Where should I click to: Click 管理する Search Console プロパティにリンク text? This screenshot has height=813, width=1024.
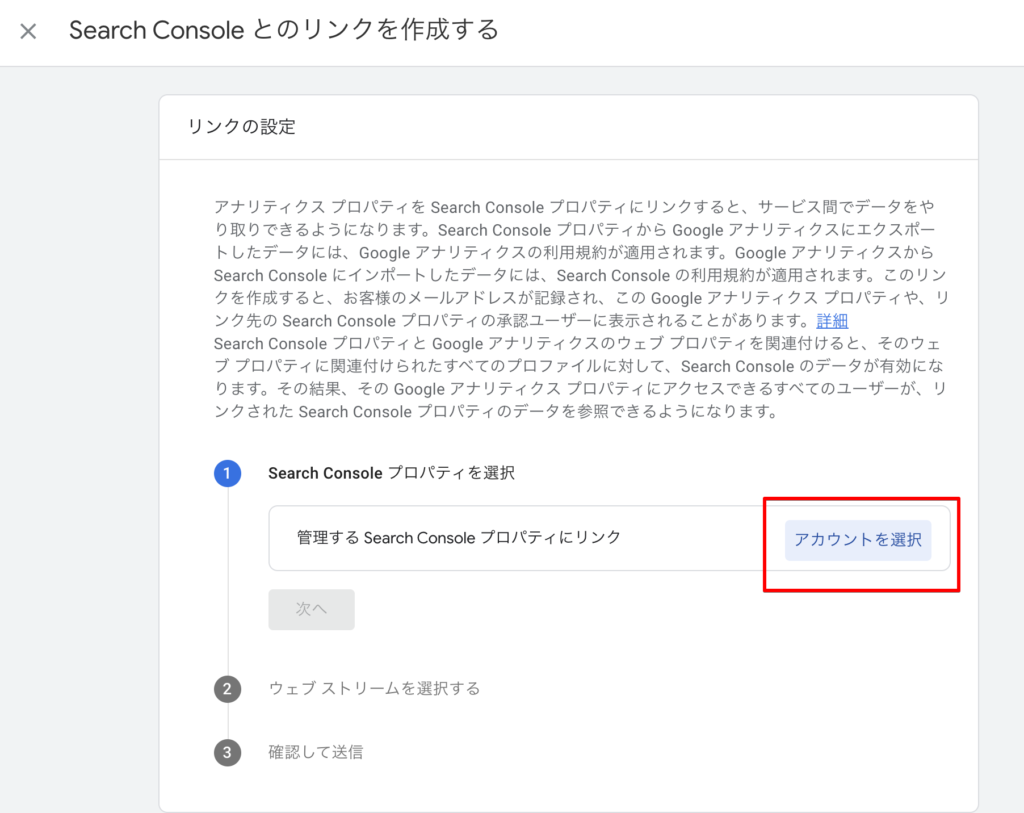[x=458, y=537]
